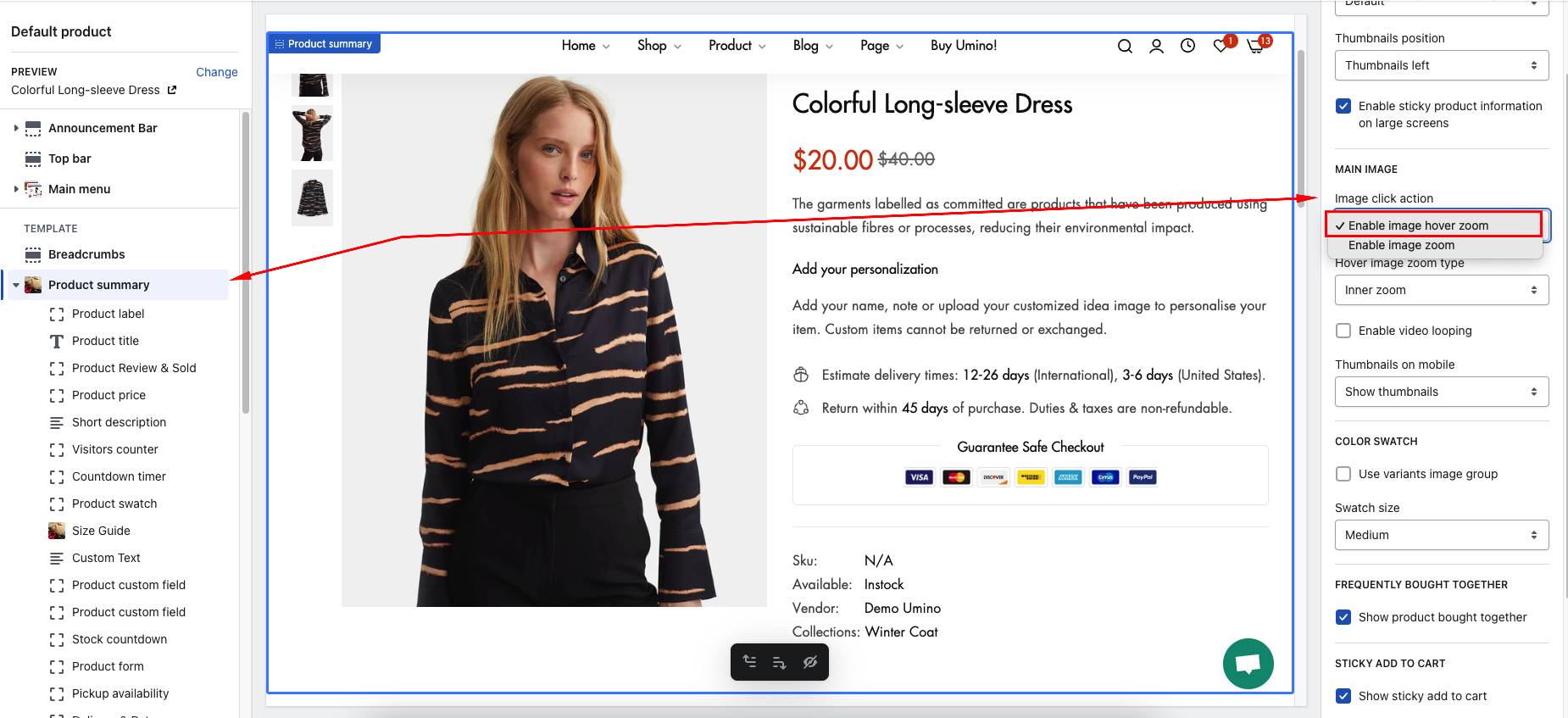This screenshot has width=1568, height=718.
Task: Open the shopping cart icon
Action: 1255,46
